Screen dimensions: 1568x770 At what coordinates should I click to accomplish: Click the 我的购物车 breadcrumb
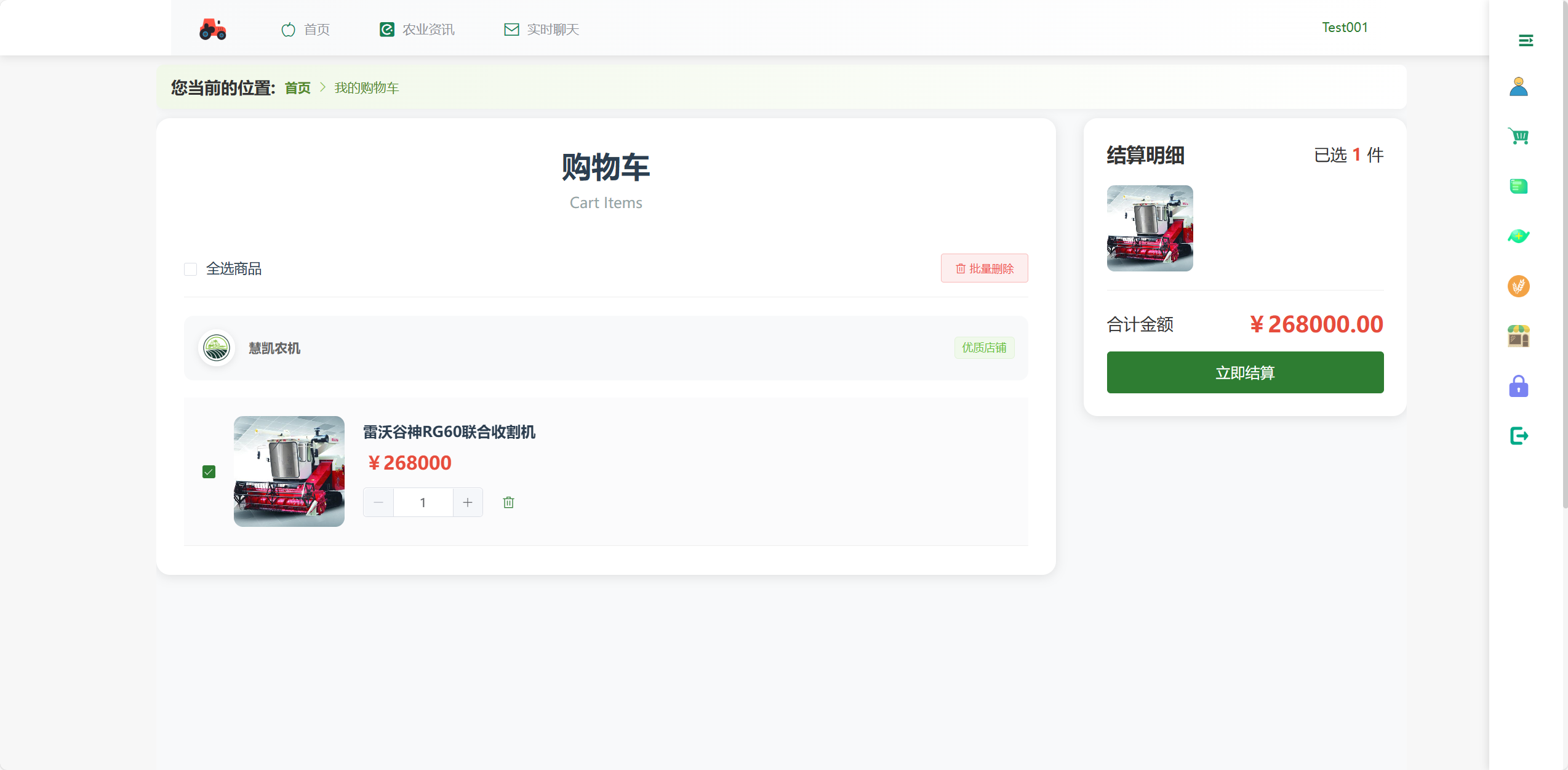367,88
